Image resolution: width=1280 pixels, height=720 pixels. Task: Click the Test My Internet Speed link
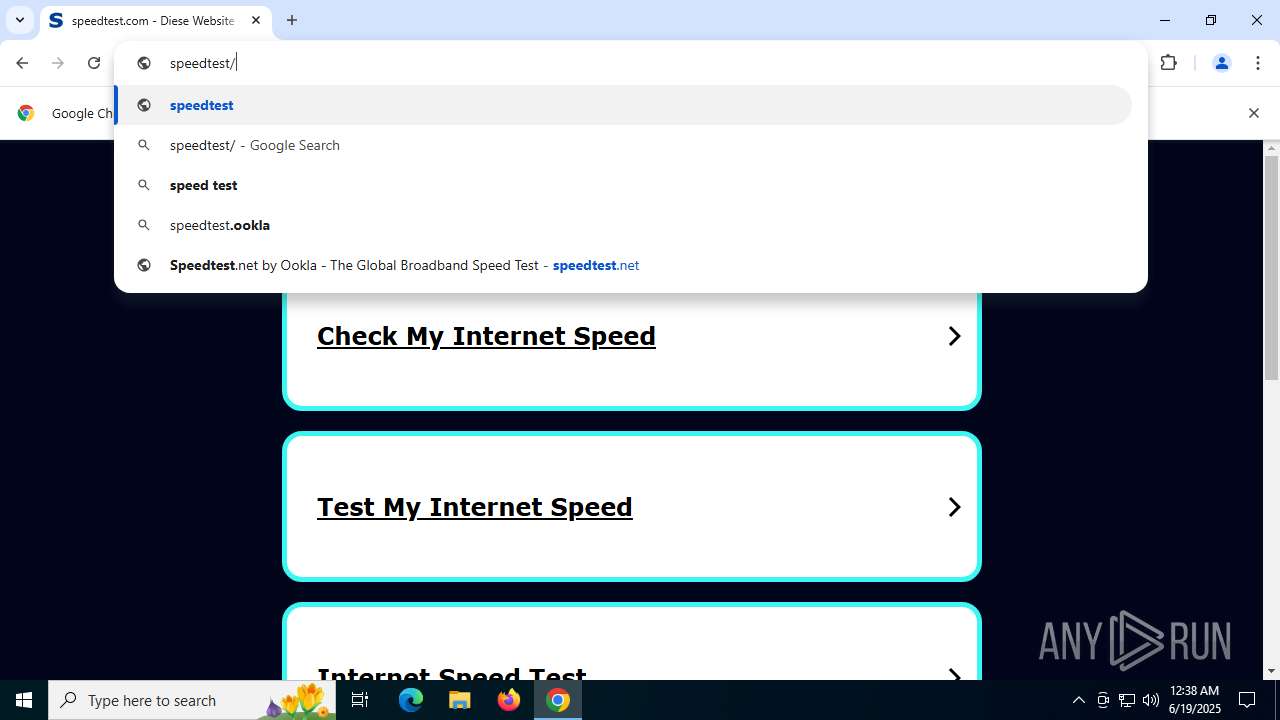tap(475, 507)
